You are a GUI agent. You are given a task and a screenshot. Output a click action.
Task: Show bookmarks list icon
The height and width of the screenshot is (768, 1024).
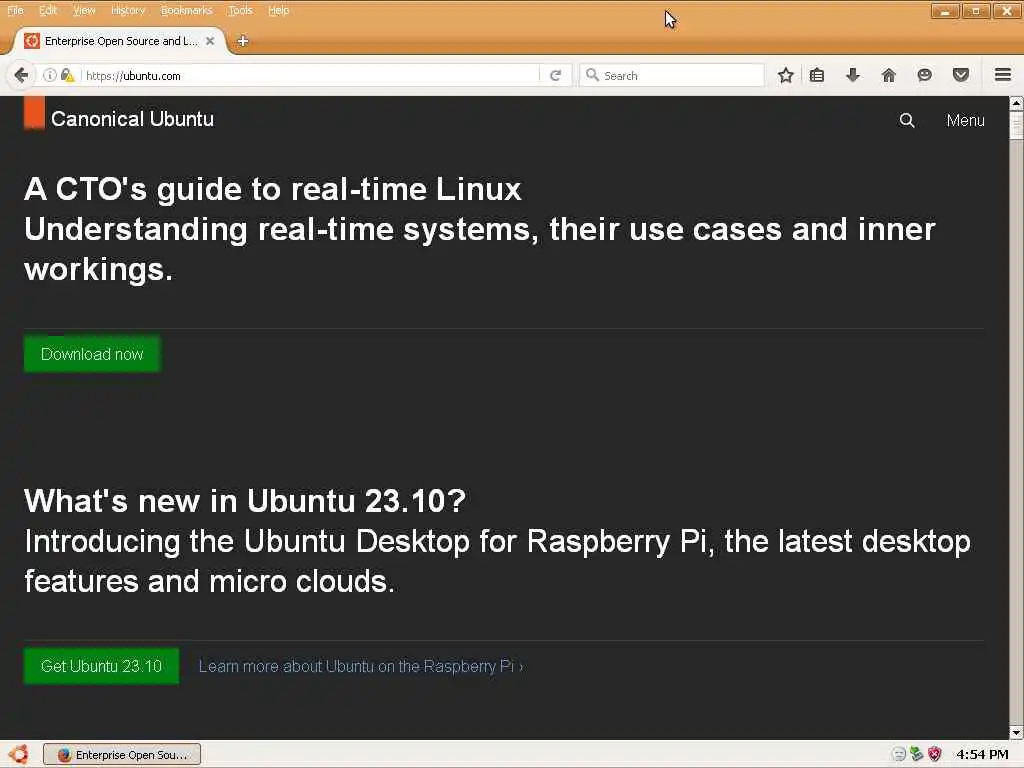816,76
